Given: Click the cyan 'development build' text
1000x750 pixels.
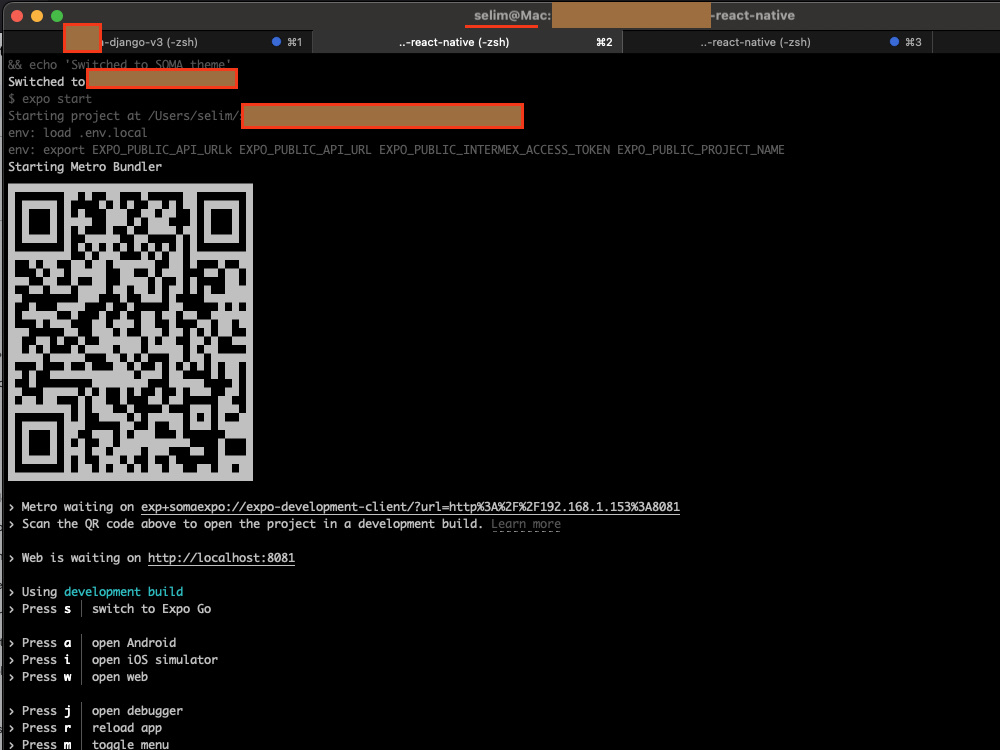Looking at the screenshot, I should coord(123,592).
